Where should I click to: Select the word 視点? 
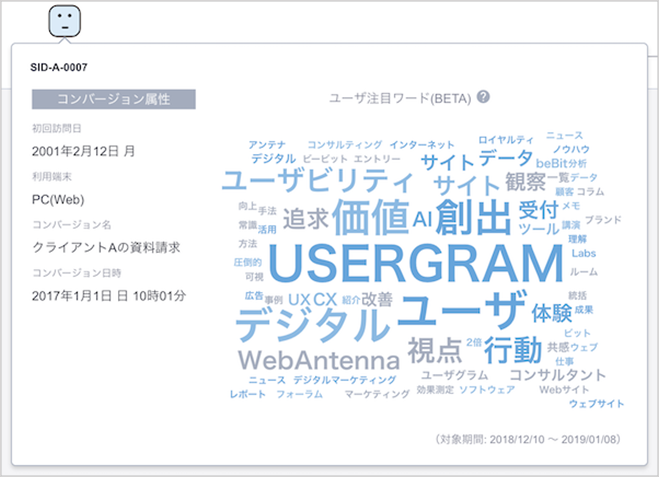[435, 349]
